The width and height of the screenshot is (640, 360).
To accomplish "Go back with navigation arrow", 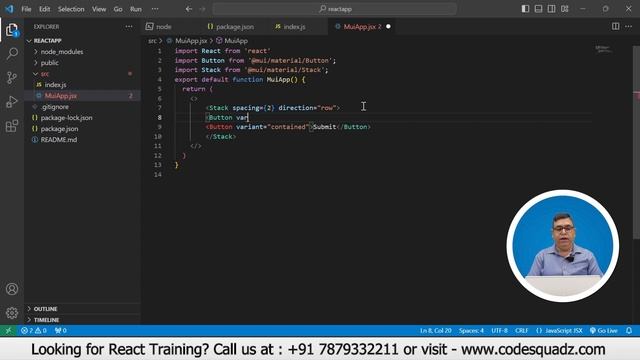I will [189, 9].
